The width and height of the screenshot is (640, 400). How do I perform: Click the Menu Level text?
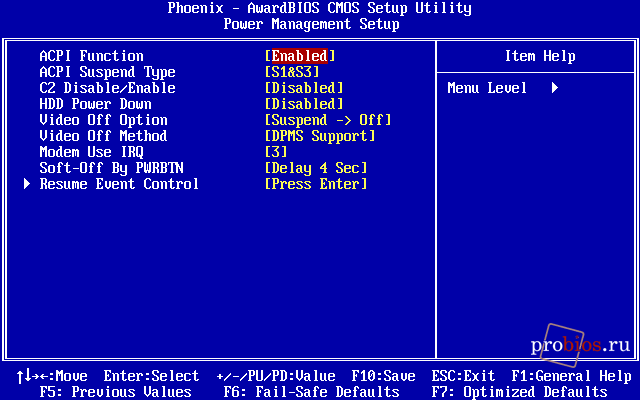click(487, 88)
